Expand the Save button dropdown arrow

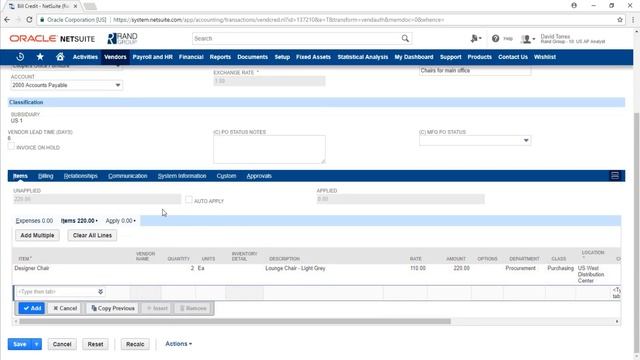[37, 344]
